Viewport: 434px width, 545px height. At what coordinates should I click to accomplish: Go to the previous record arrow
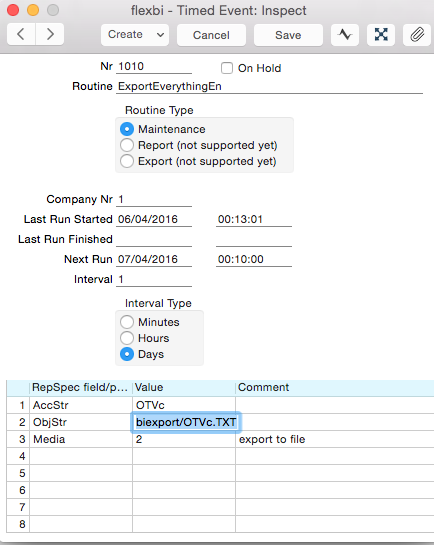coord(21,34)
